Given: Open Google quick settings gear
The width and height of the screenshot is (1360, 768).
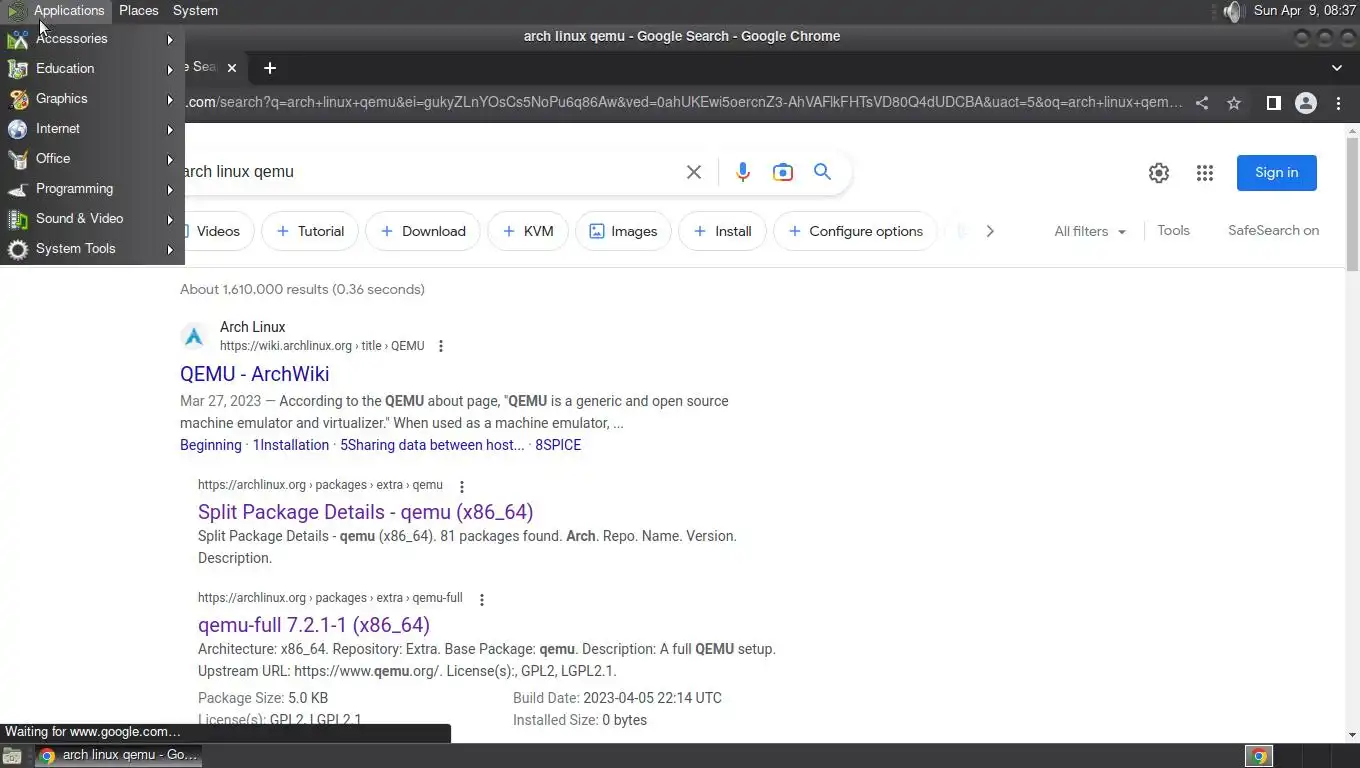Looking at the screenshot, I should 1158,173.
